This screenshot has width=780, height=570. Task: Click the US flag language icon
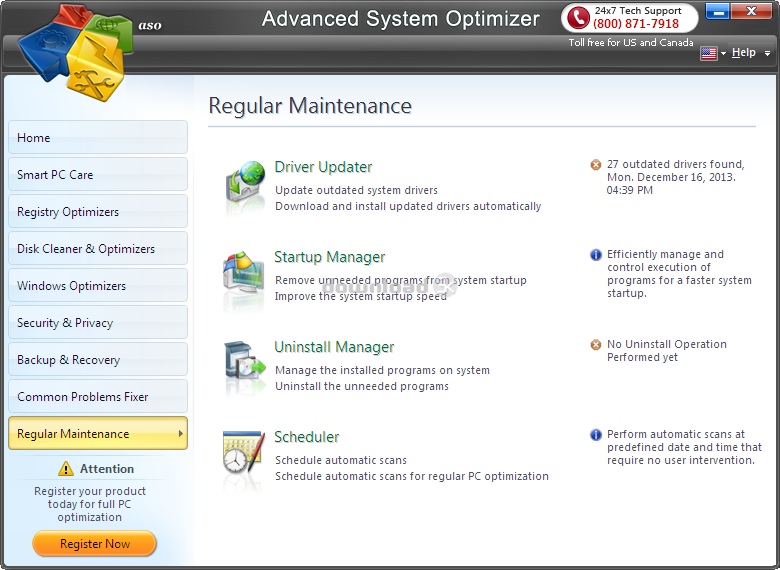(x=708, y=53)
